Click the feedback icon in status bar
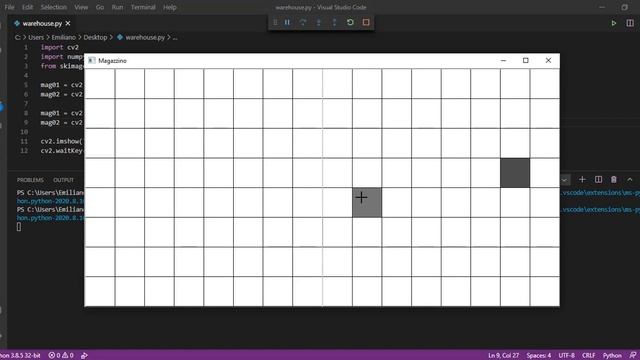The image size is (640, 360). [632, 356]
